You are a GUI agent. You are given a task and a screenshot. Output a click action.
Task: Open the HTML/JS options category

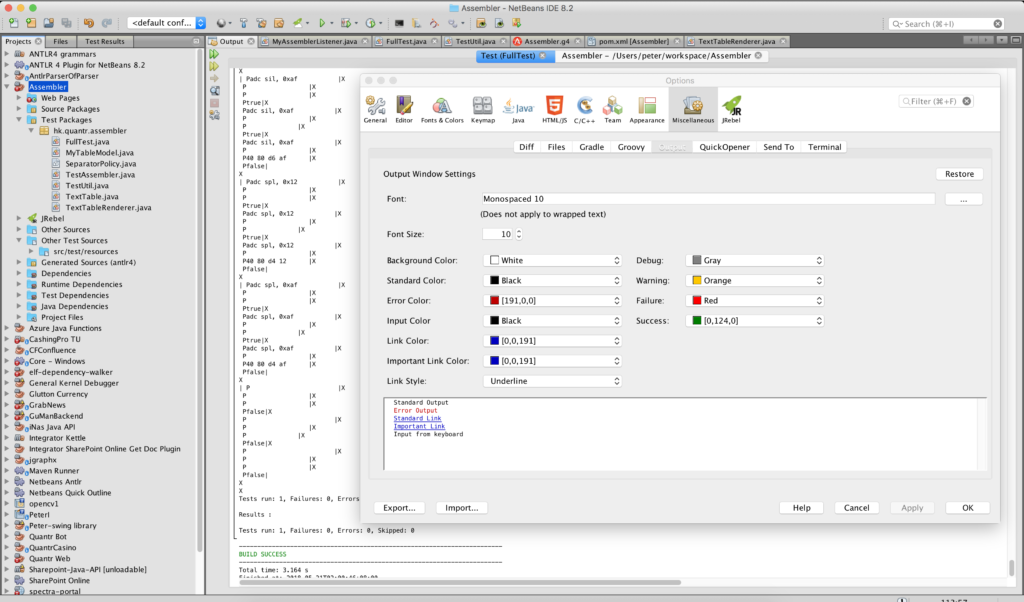coord(554,109)
